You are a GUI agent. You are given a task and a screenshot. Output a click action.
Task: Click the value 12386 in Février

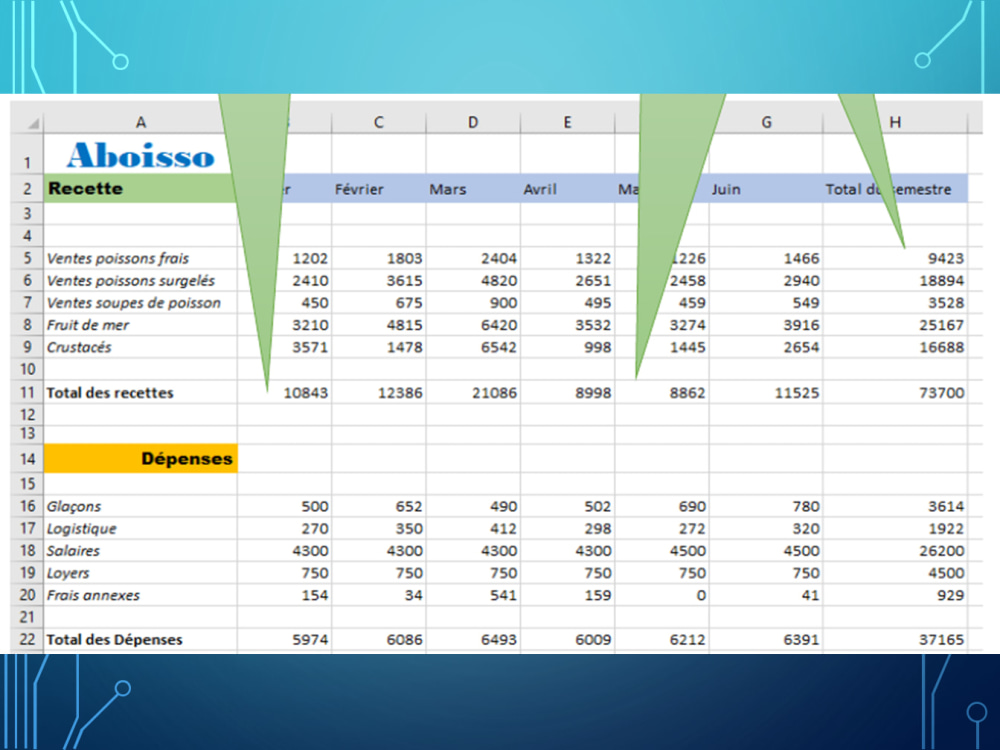pyautogui.click(x=400, y=393)
